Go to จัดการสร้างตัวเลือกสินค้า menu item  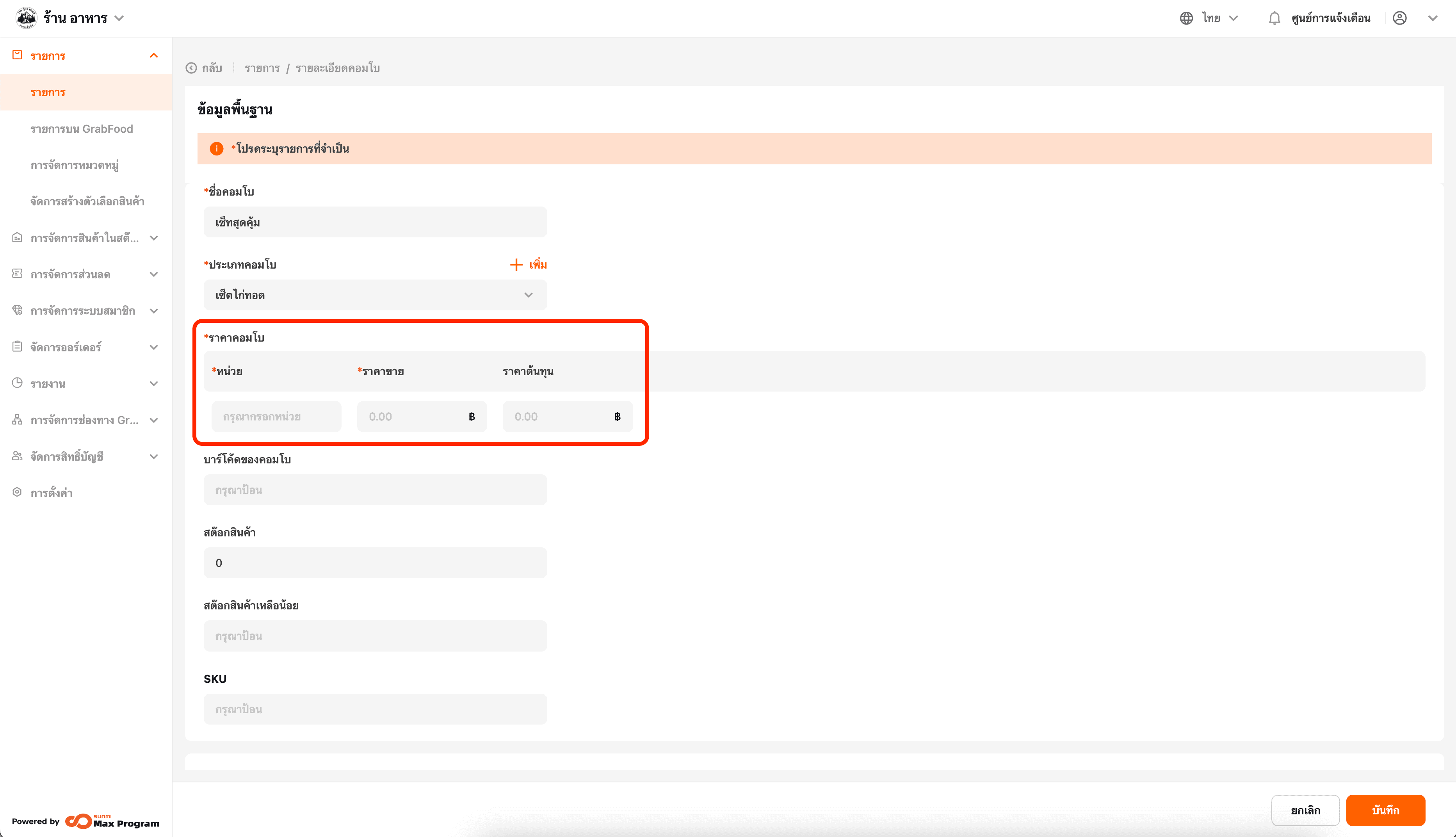(87, 201)
